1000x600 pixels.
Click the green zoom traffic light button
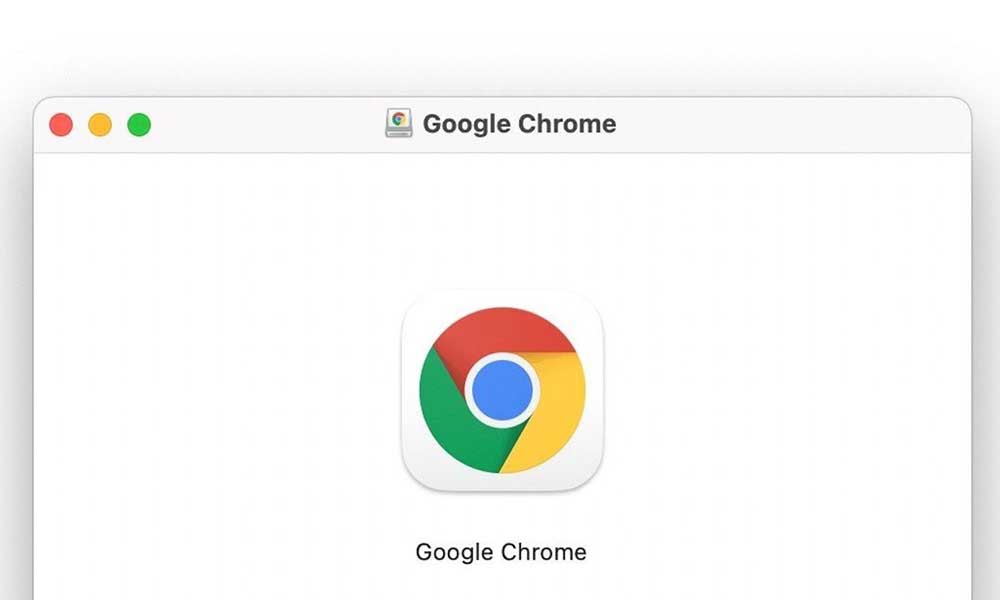coord(136,124)
